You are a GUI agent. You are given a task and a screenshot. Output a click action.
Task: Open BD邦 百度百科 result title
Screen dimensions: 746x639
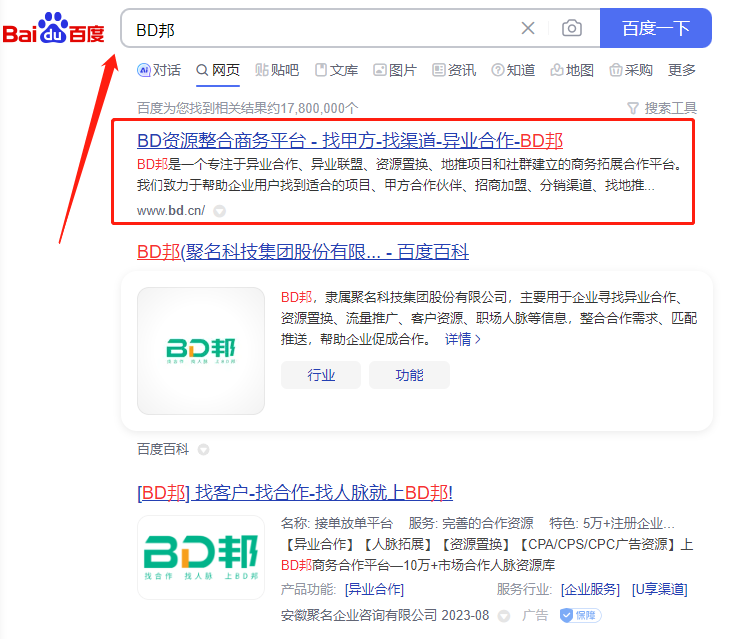303,252
